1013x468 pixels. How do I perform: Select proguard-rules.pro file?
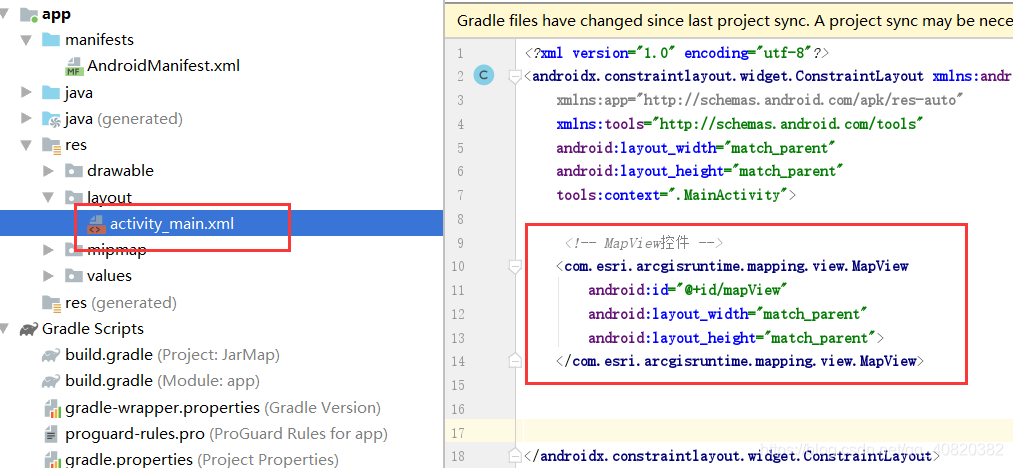point(226,434)
